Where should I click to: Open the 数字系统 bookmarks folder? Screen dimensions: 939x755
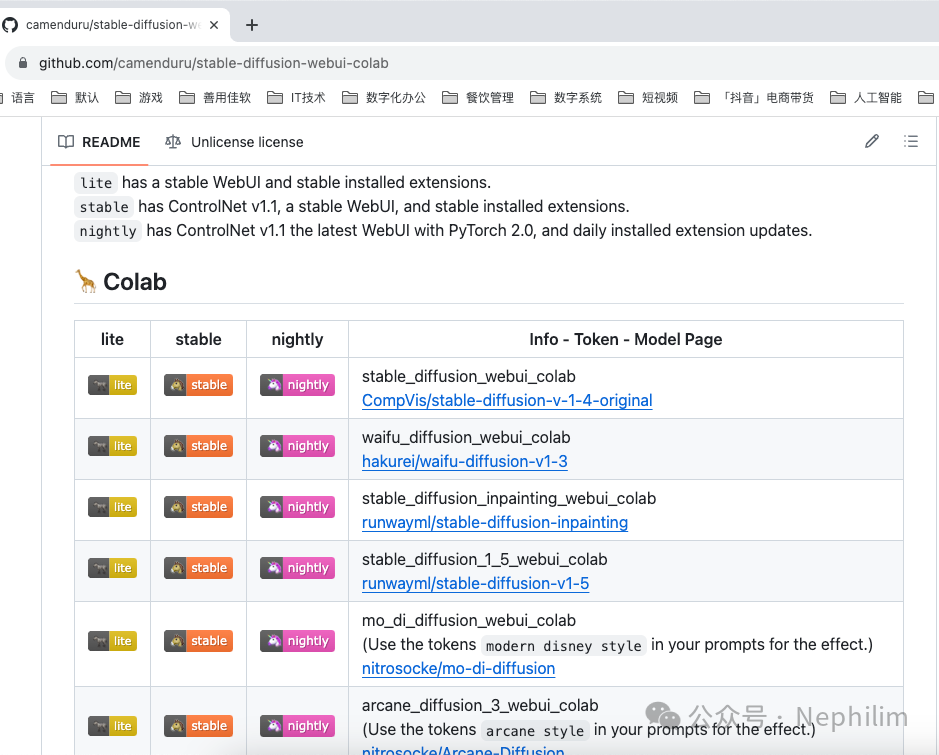(566, 98)
